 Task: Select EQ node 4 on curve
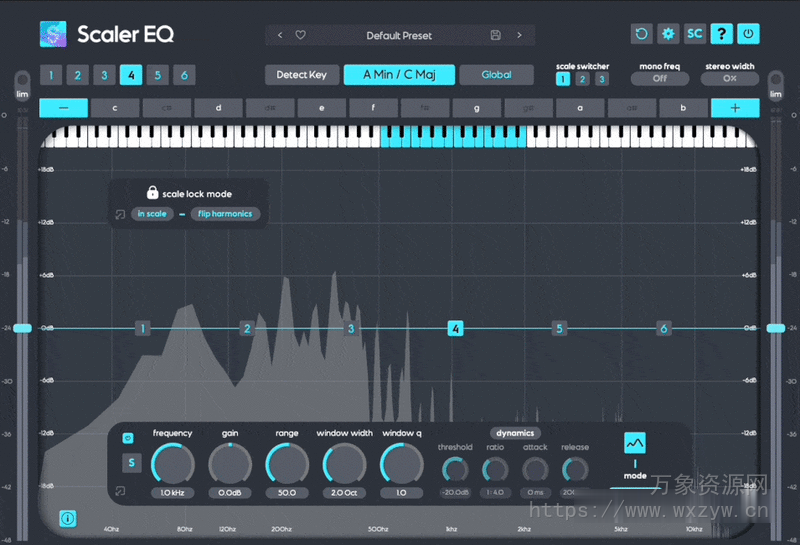point(455,329)
